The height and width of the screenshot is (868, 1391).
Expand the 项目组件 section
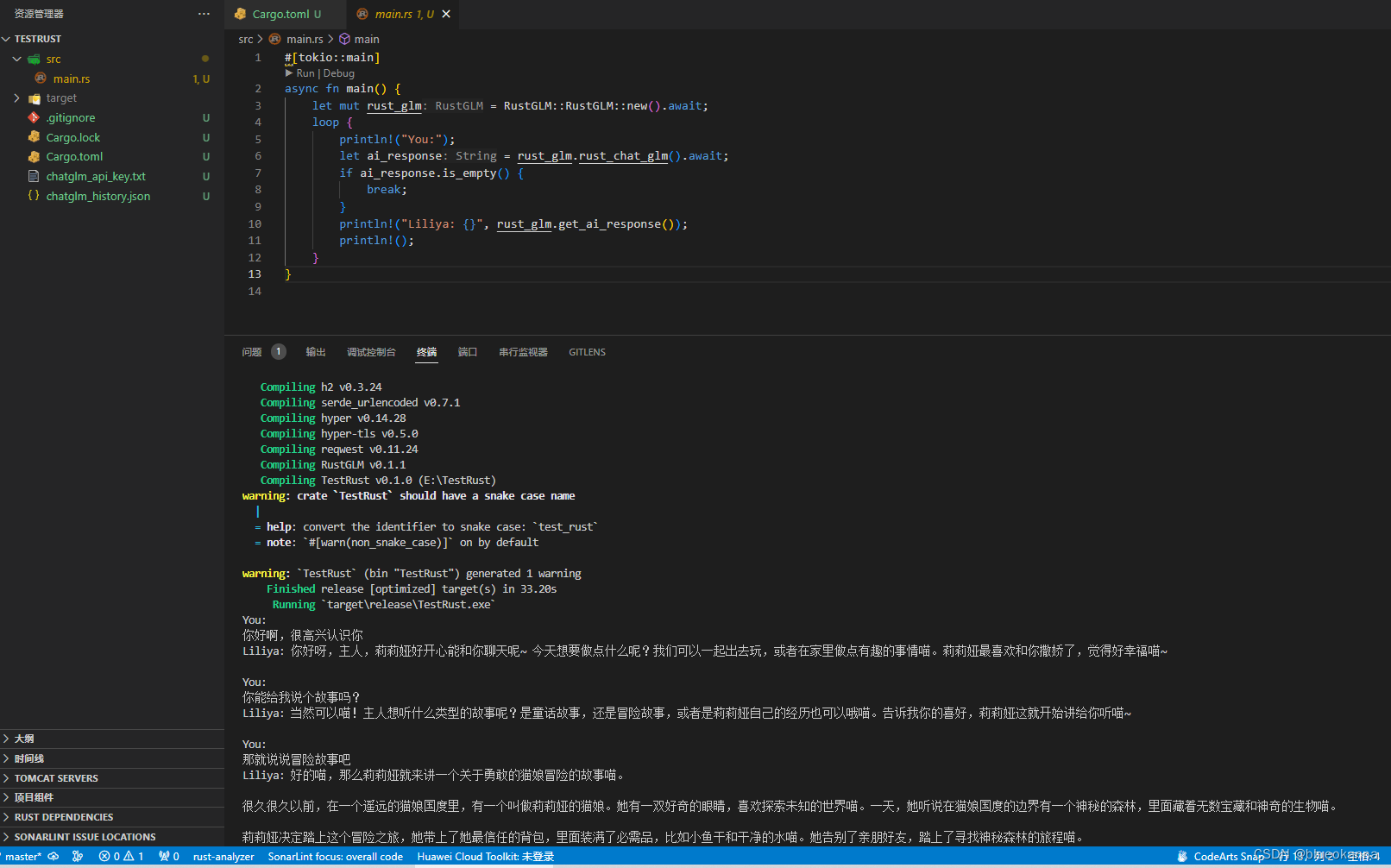(112, 797)
